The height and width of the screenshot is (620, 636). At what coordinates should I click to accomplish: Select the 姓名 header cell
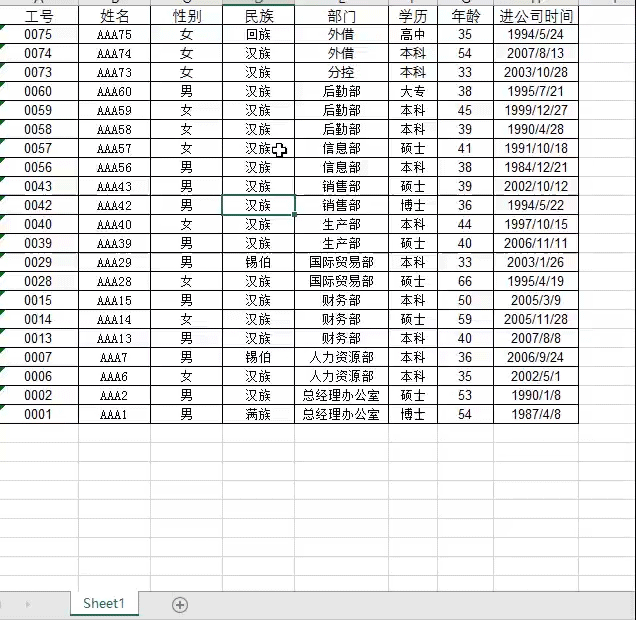[114, 16]
